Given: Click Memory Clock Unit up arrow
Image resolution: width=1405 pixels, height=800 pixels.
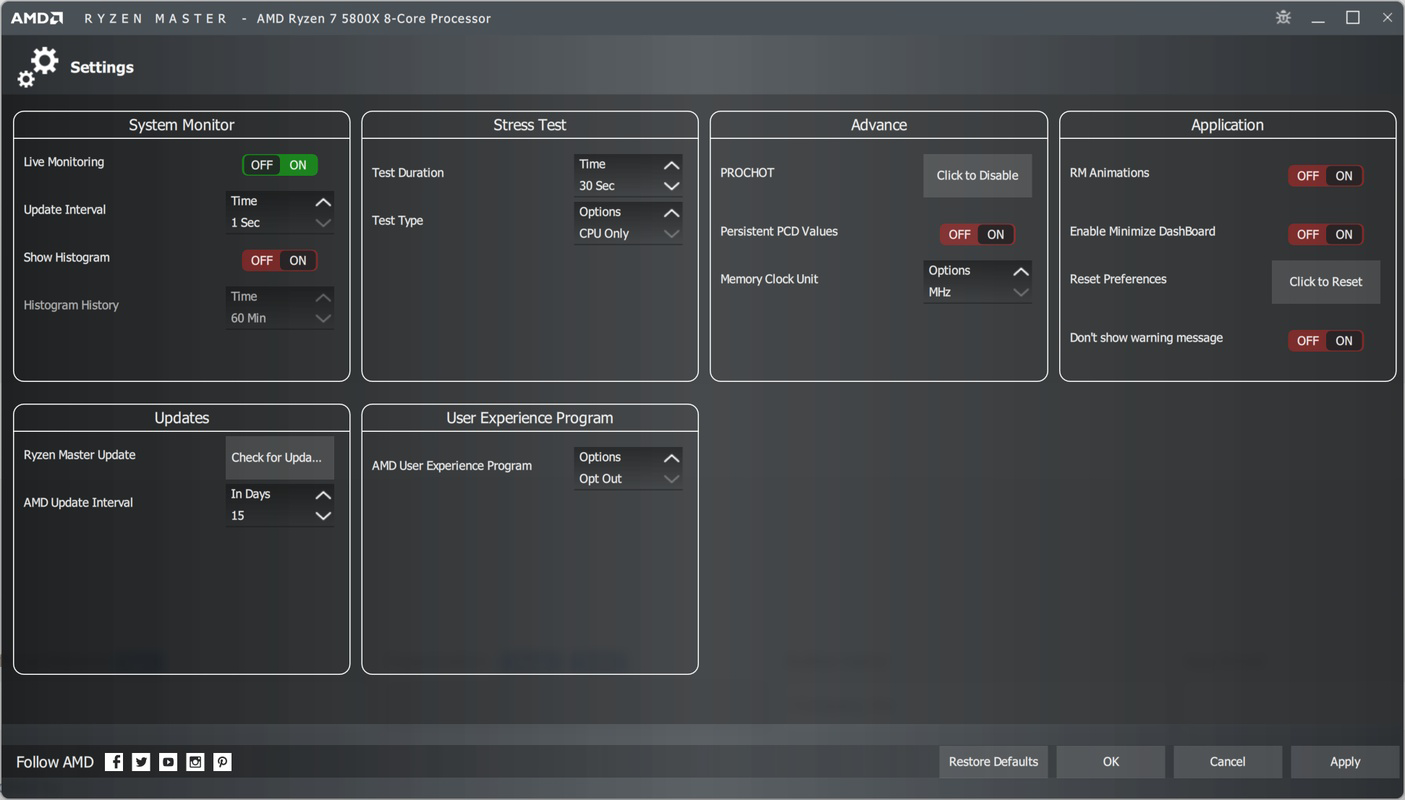Looking at the screenshot, I should (x=1021, y=271).
